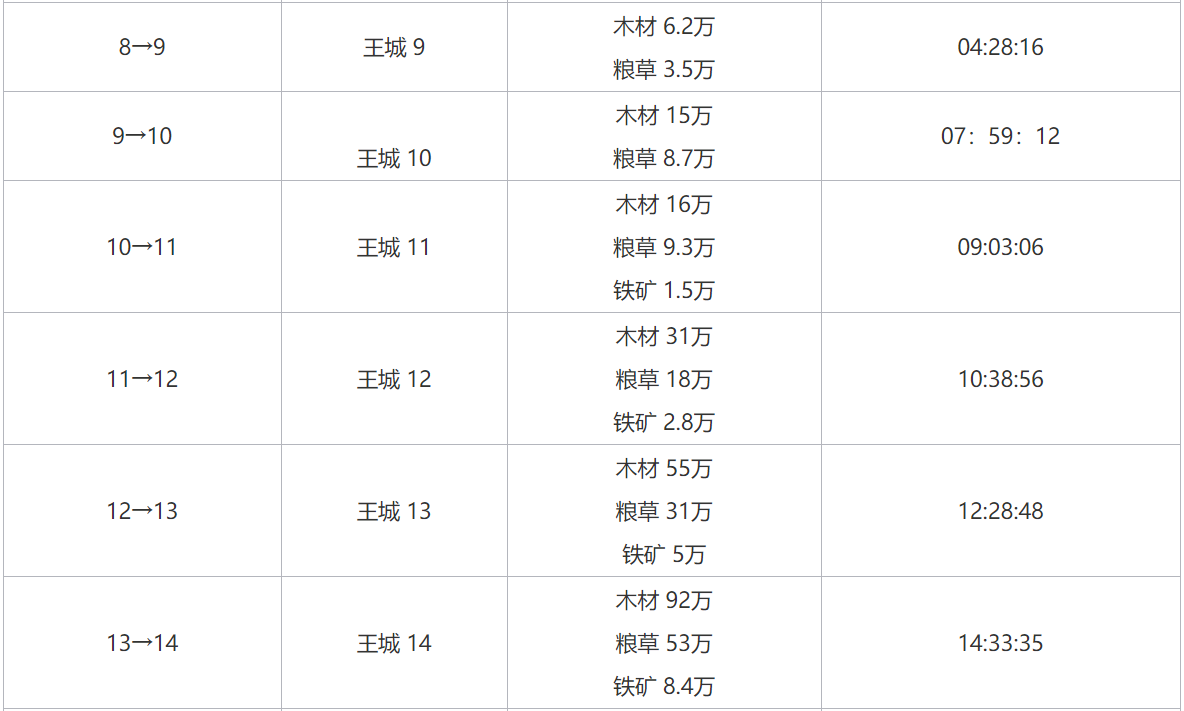Click the 王城 10 text
1184x711 pixels.
(394, 158)
